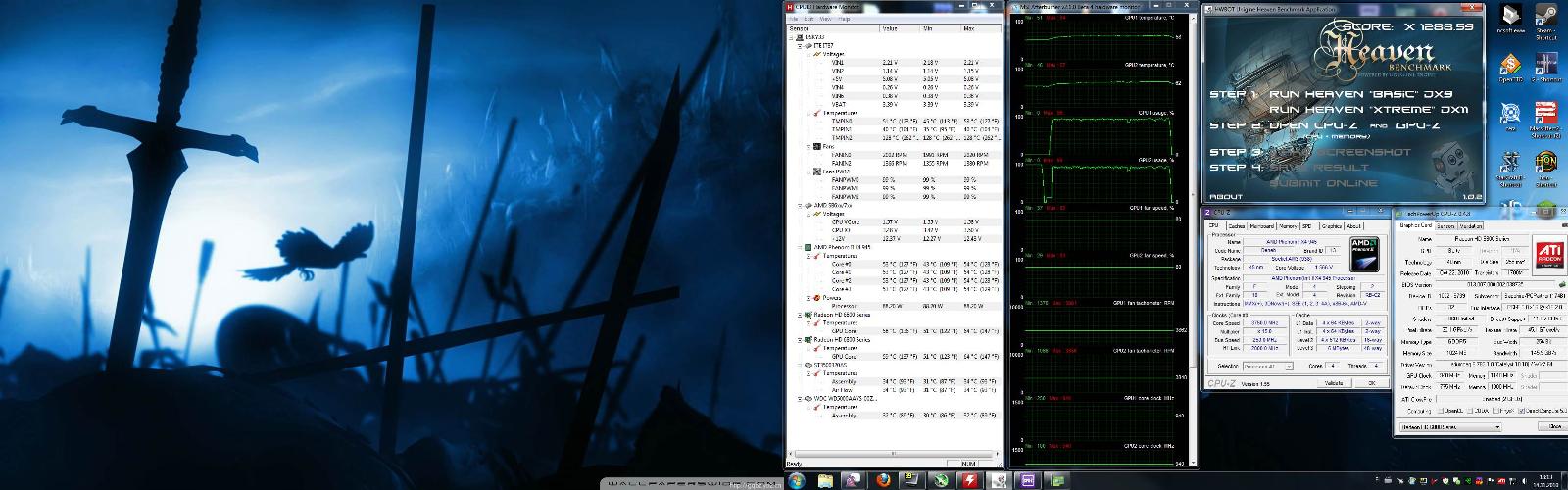Image resolution: width=1568 pixels, height=490 pixels.
Task: Toggle CUDA checkbox in GPU-Z
Action: 1470,411
